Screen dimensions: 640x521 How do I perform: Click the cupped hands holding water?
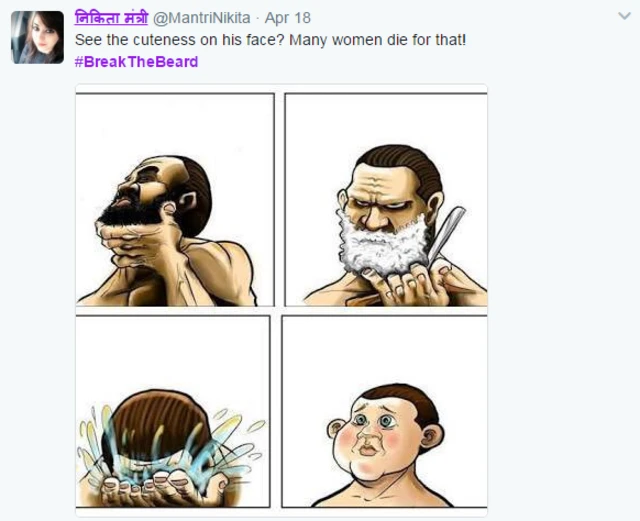click(163, 488)
